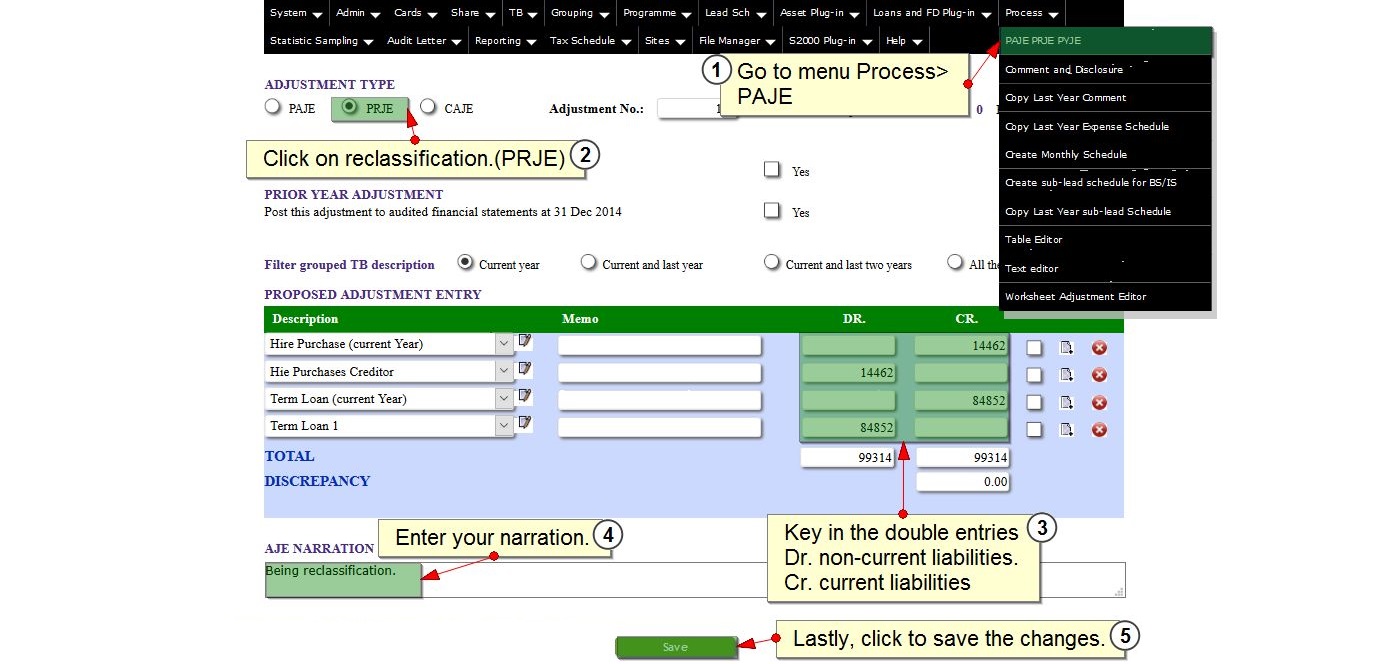Expand the Hie Purchases Creditor dropdown

(x=503, y=372)
